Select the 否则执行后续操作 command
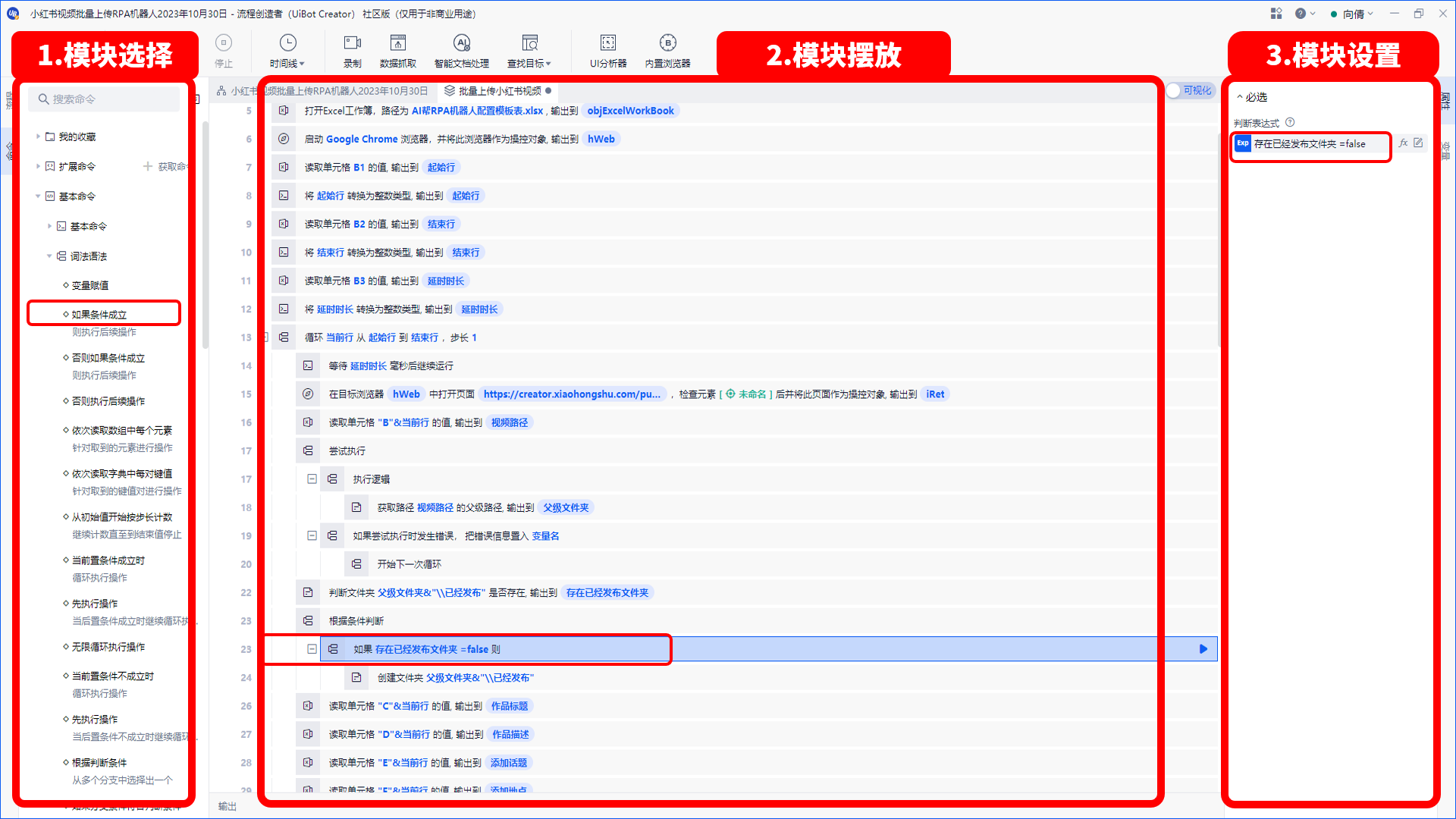Image resolution: width=1456 pixels, height=819 pixels. (x=108, y=401)
